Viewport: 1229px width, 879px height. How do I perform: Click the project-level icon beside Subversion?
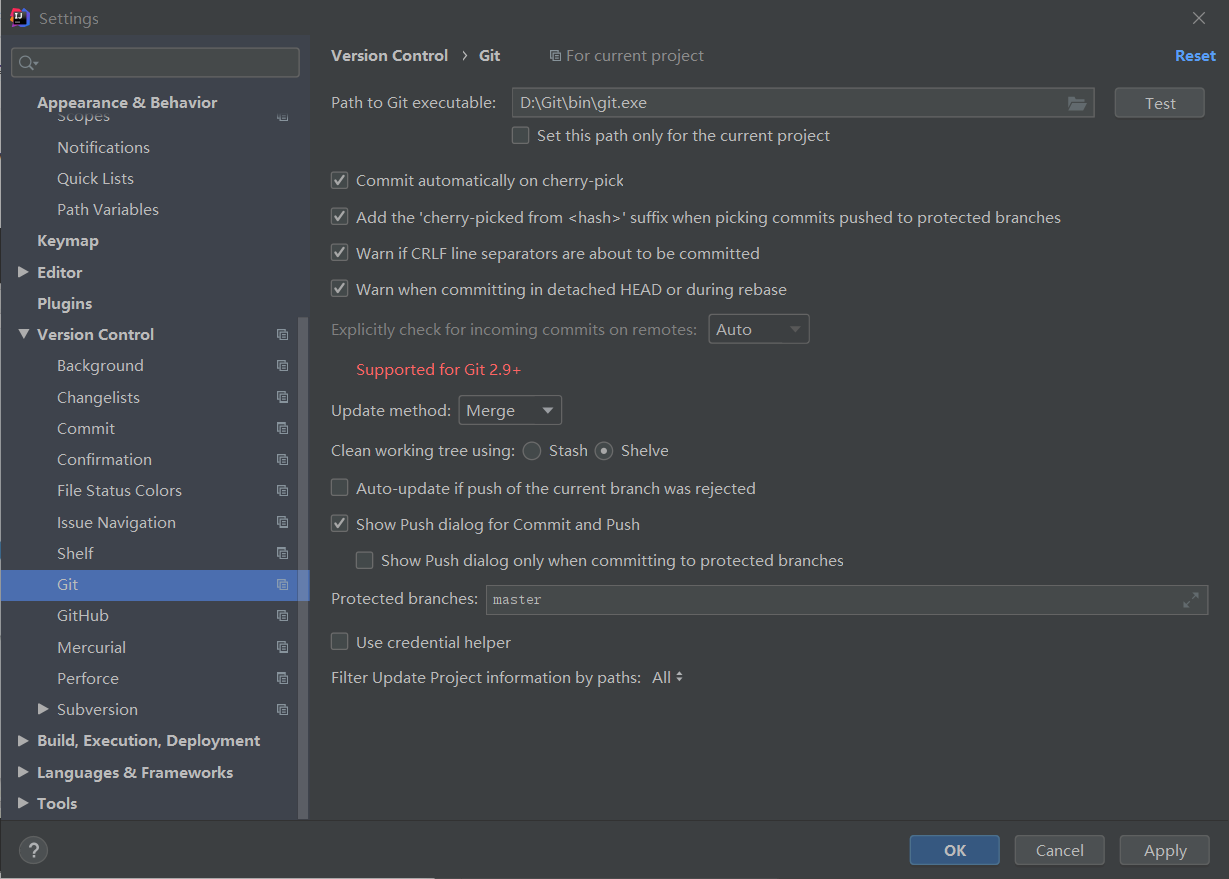click(x=282, y=710)
